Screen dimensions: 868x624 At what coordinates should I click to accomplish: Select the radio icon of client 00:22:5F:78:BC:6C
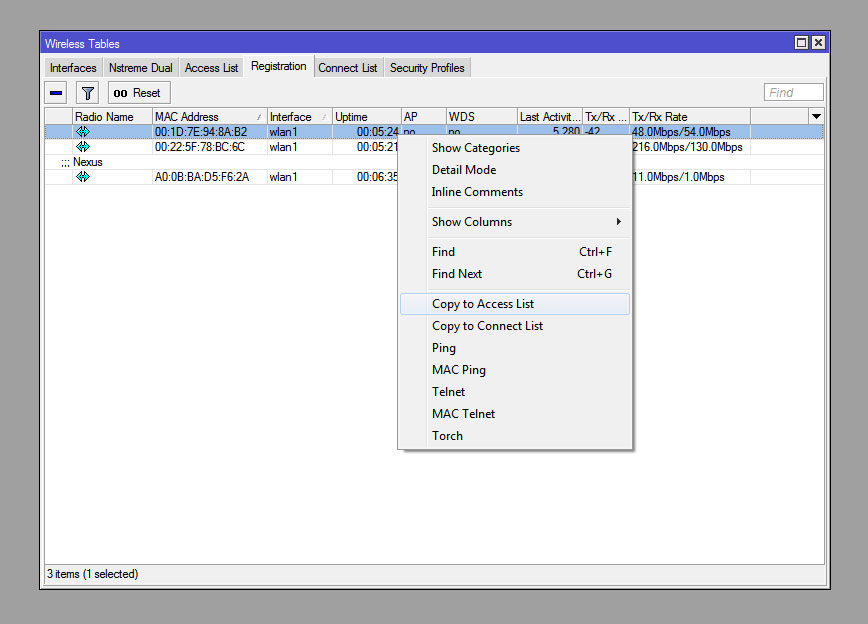[83, 147]
